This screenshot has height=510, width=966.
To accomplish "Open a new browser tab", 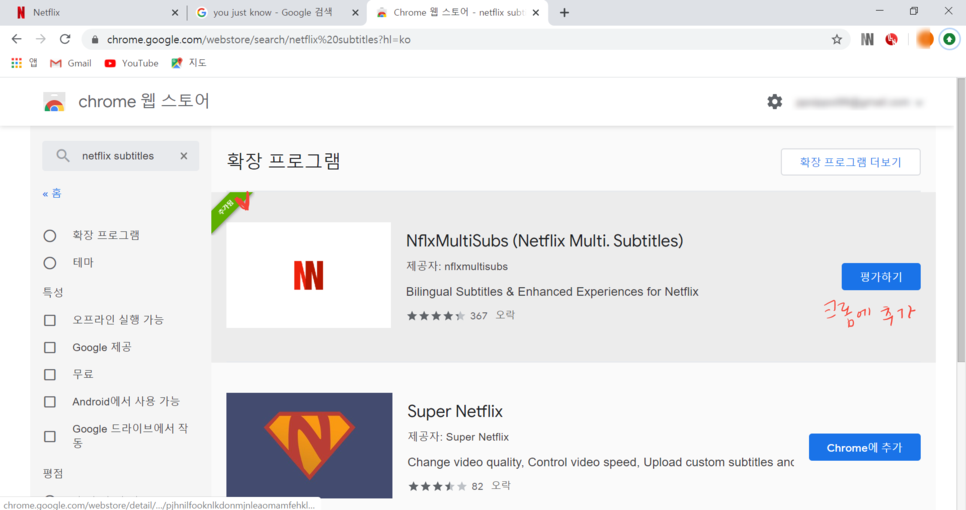I will pos(564,12).
